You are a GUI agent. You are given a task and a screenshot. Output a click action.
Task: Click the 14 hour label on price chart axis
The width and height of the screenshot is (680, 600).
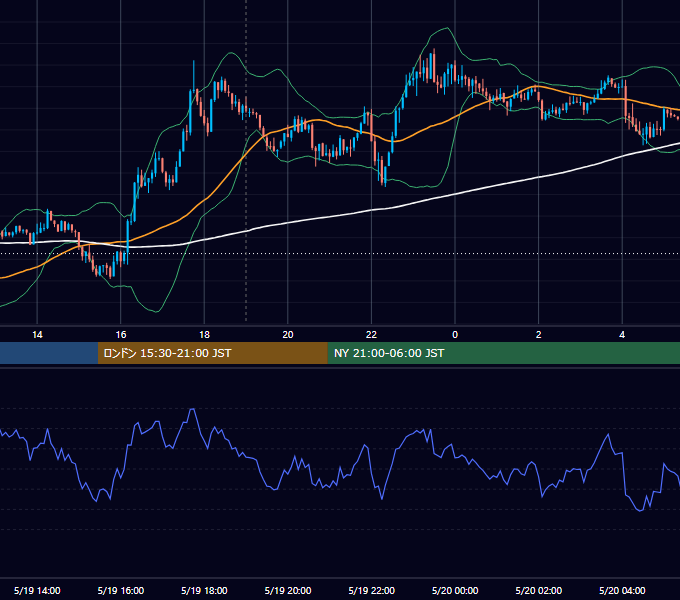(37, 334)
